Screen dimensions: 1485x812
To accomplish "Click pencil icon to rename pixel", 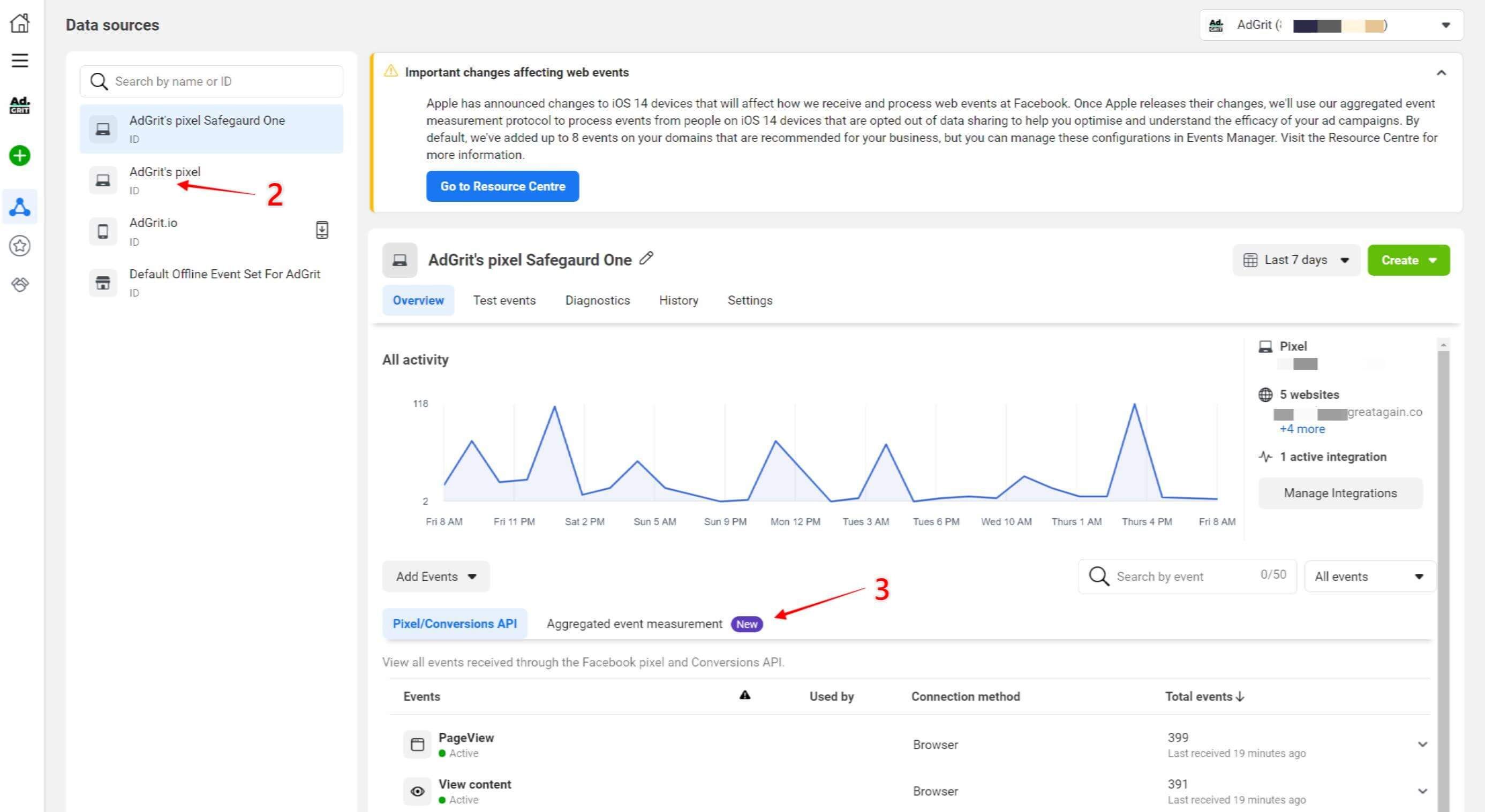I will pyautogui.click(x=646, y=258).
